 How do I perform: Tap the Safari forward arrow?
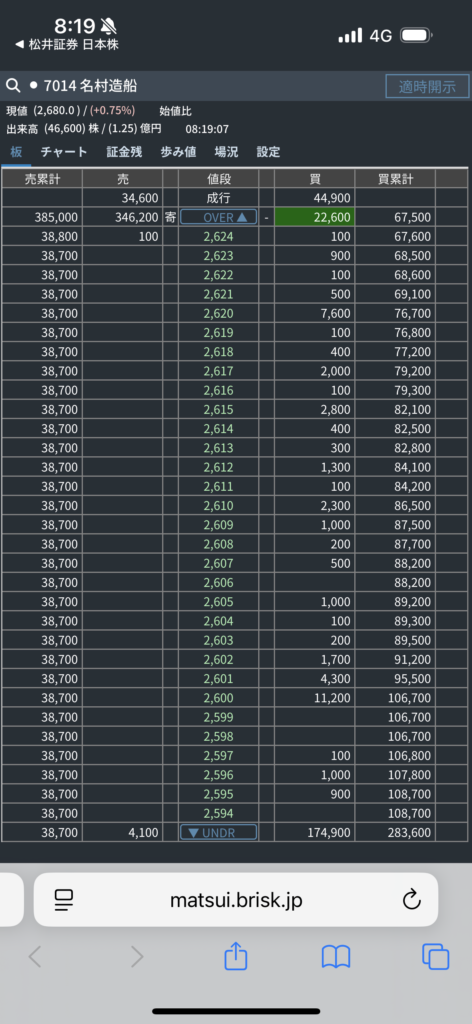coord(136,957)
